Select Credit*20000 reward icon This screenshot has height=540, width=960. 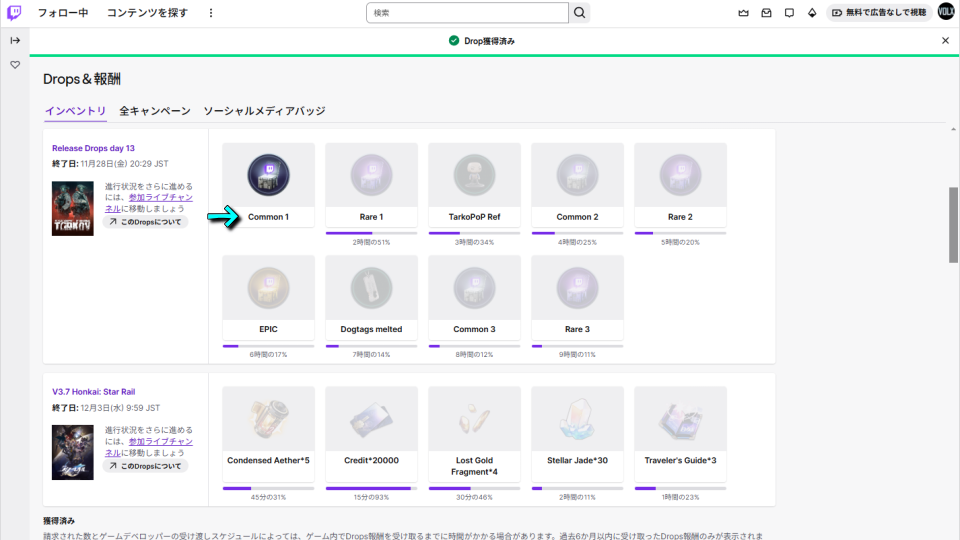click(372, 419)
